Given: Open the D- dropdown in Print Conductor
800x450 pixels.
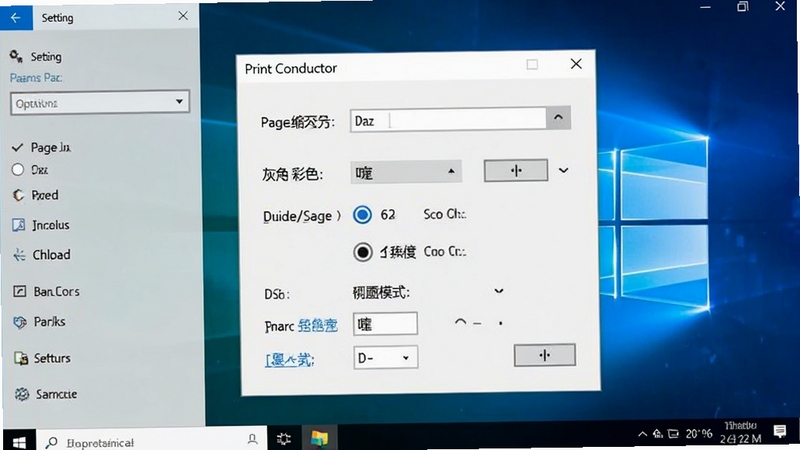Looking at the screenshot, I should click(x=386, y=358).
